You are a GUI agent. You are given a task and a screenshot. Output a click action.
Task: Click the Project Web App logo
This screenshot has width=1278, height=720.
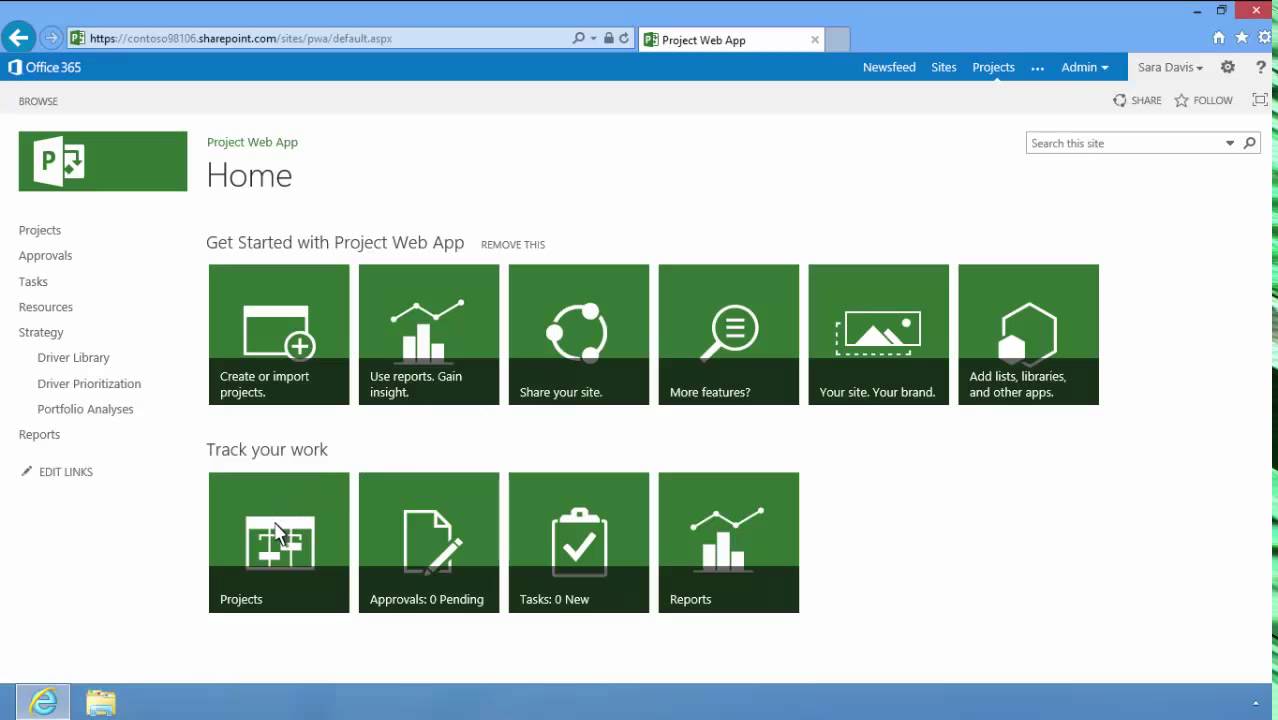tap(103, 161)
